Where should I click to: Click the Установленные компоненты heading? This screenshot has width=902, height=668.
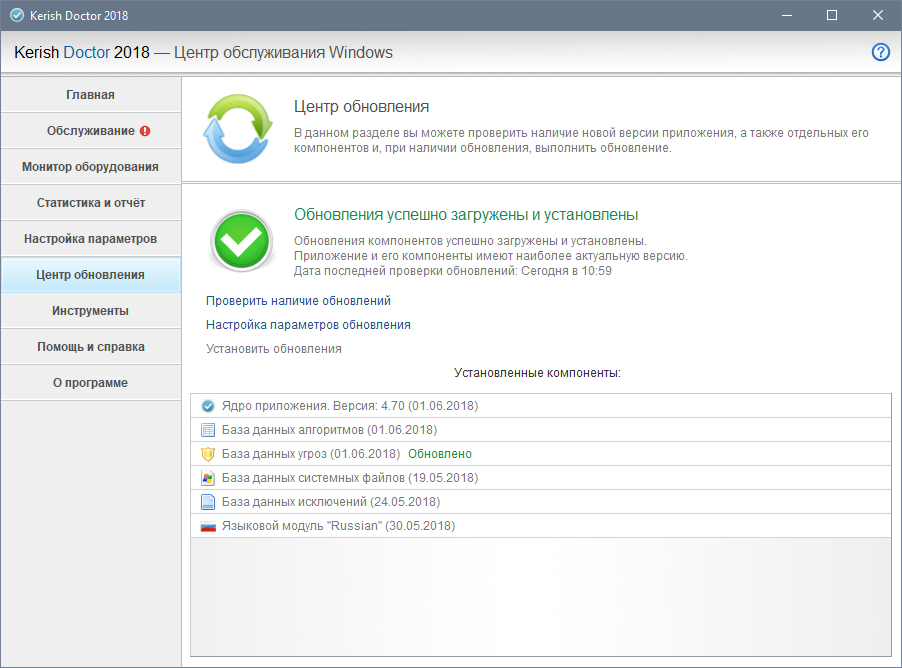coord(537,373)
